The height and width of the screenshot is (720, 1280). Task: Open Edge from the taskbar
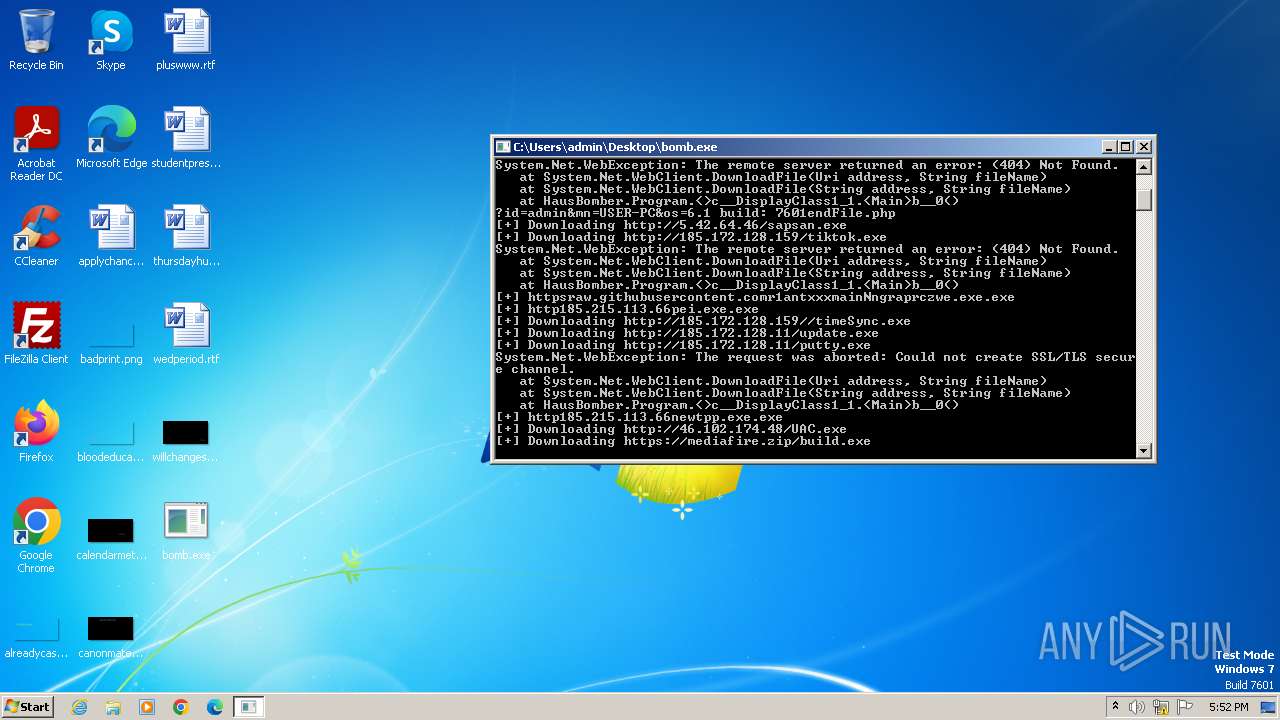[215, 707]
